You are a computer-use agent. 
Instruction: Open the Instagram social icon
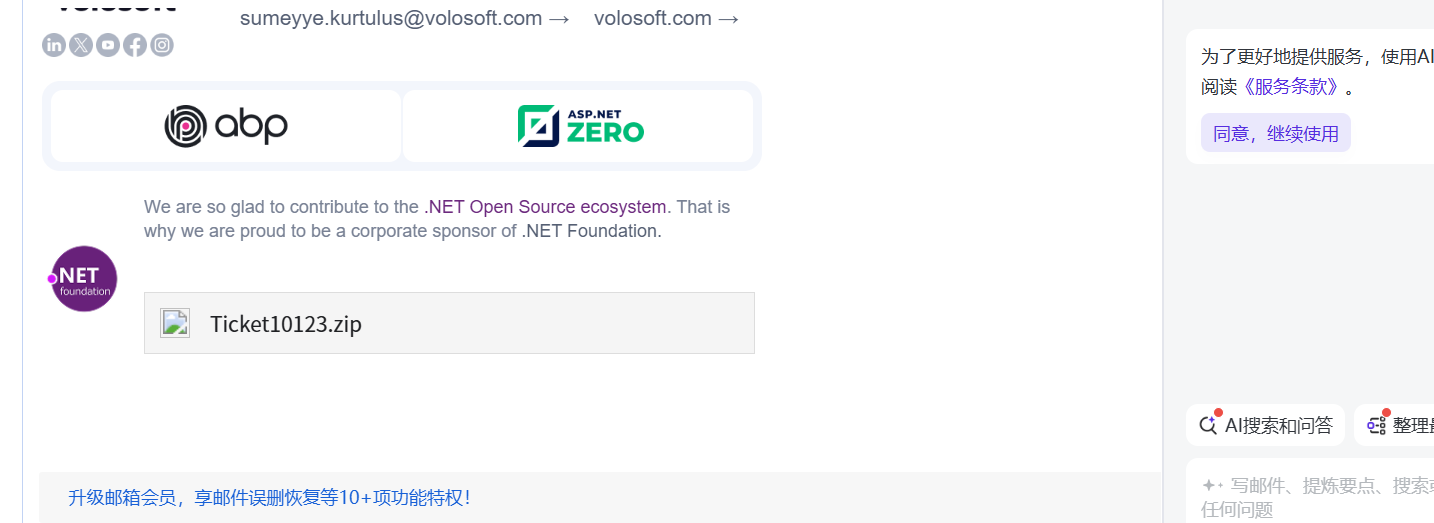[x=162, y=45]
